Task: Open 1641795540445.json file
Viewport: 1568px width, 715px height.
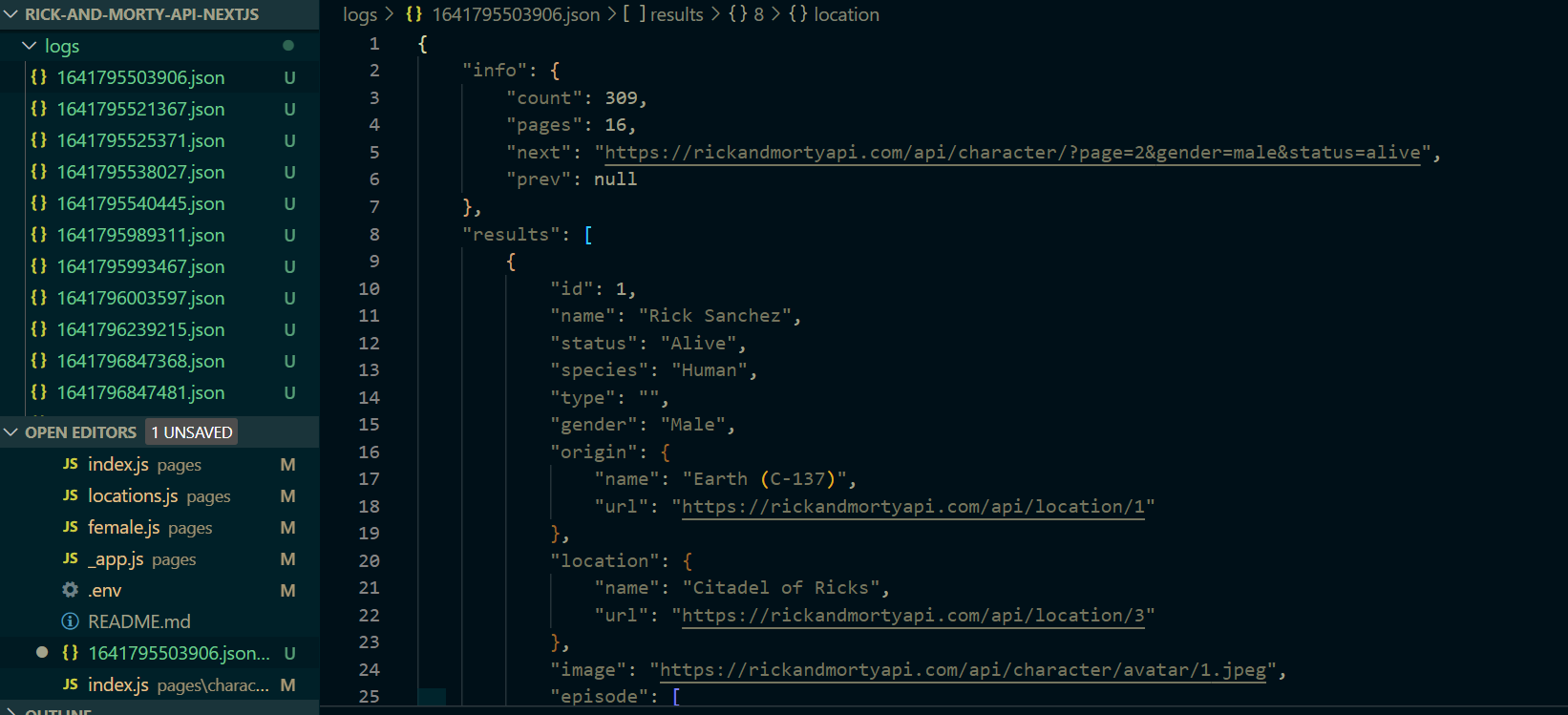Action: (x=140, y=203)
